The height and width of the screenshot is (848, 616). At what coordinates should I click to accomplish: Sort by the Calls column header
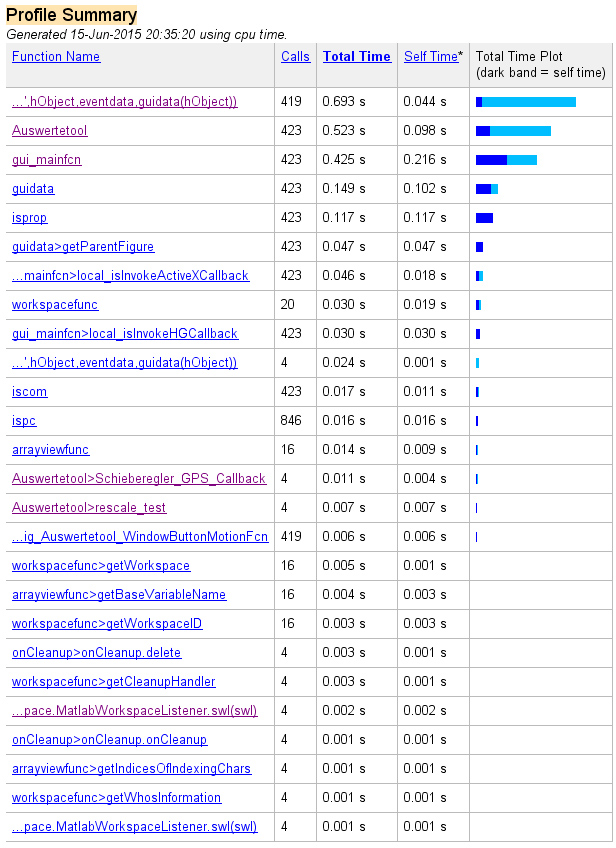pyautogui.click(x=295, y=57)
